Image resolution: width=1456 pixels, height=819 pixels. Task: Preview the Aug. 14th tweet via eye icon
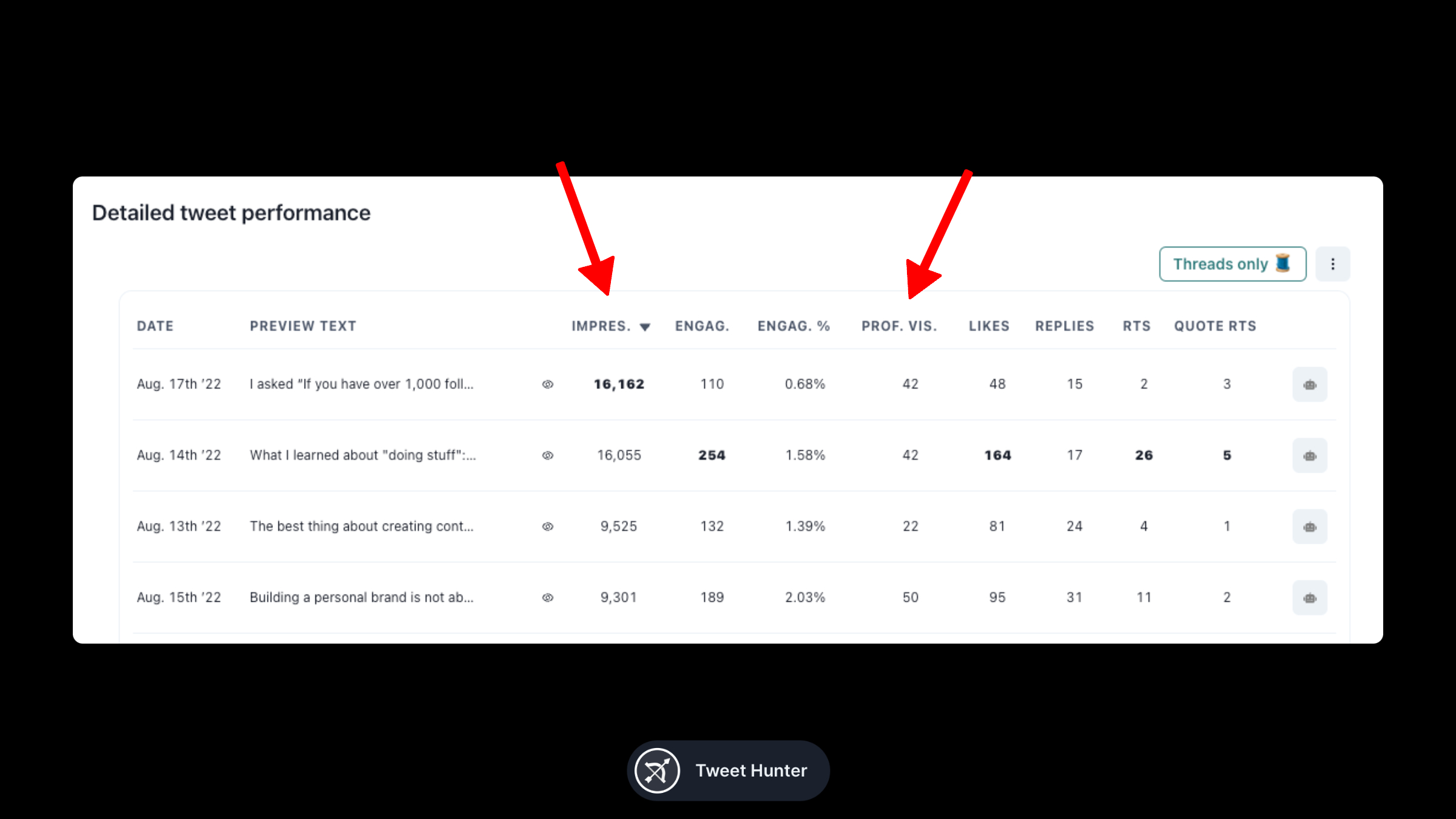(547, 456)
